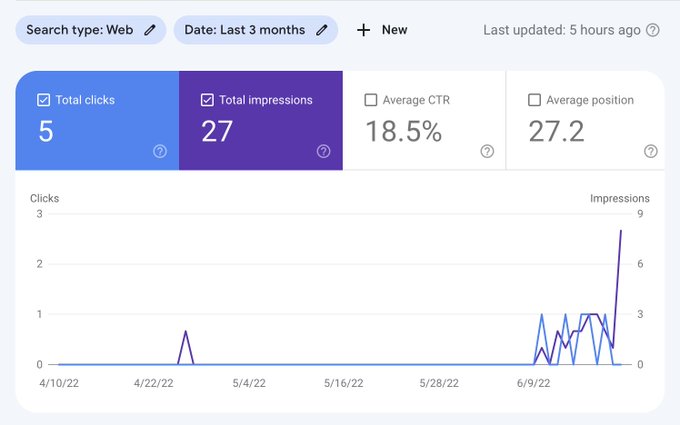Select the Average CTR metric card
680x425 pixels.
[424, 121]
